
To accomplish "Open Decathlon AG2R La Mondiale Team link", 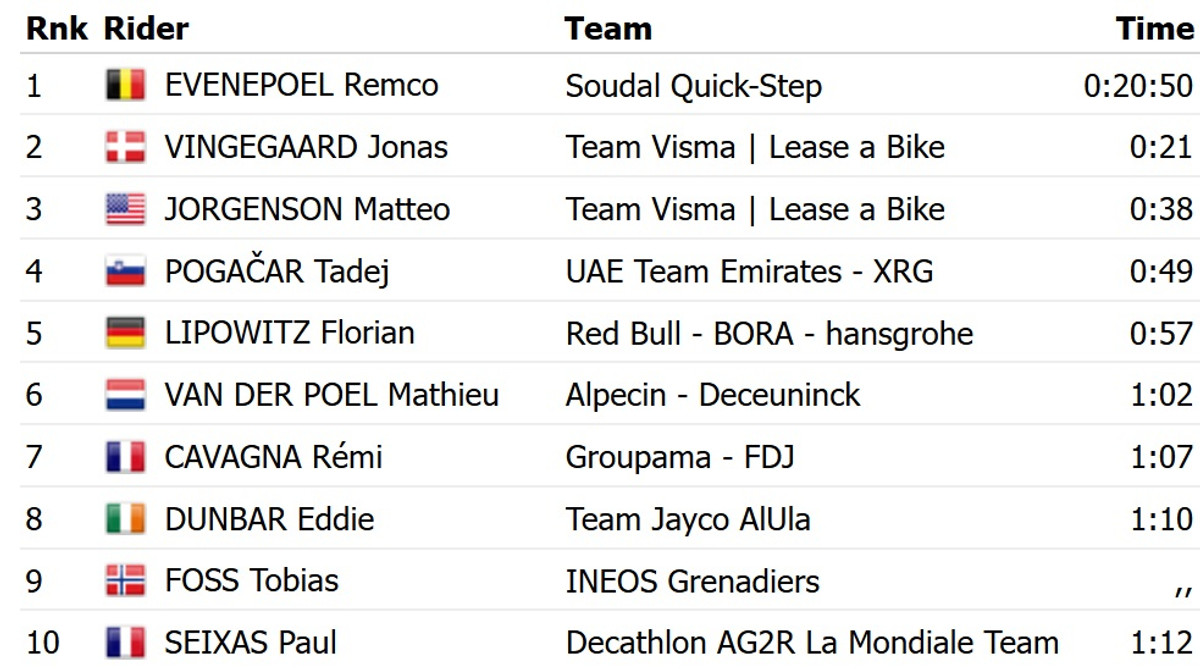I will (x=812, y=643).
